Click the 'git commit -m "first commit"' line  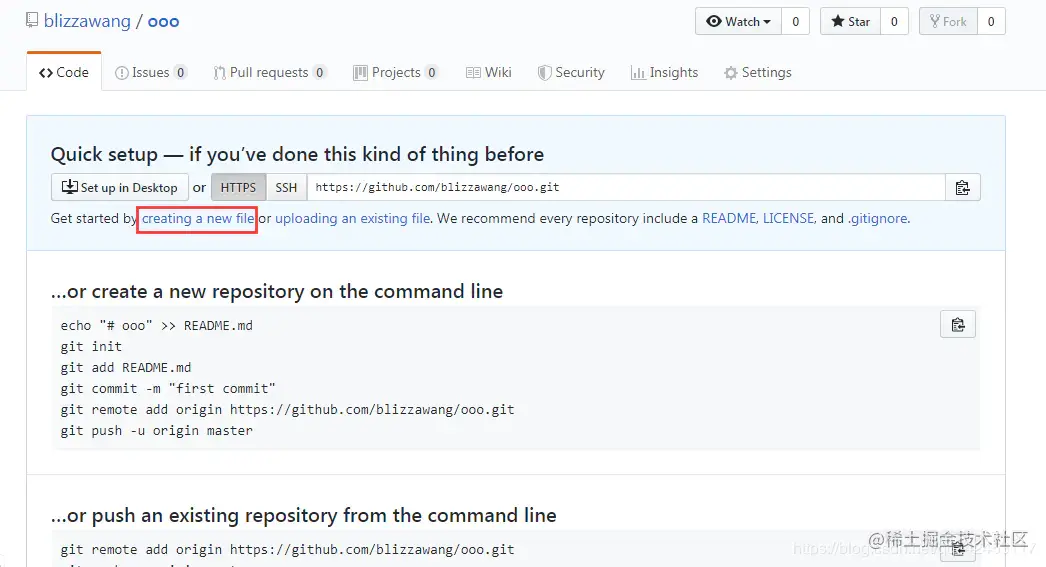[168, 388]
